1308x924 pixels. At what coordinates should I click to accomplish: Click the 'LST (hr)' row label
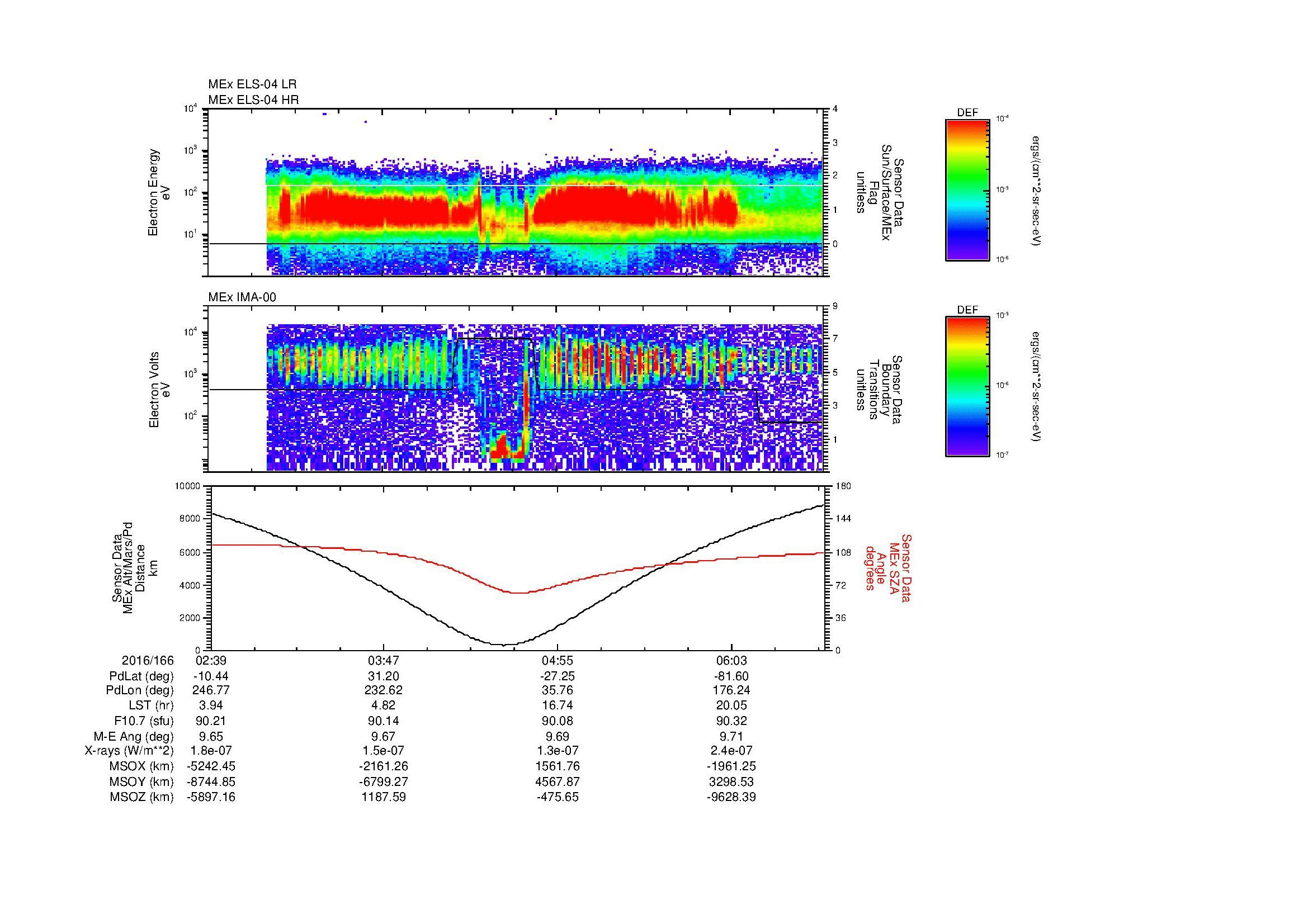coord(151,705)
